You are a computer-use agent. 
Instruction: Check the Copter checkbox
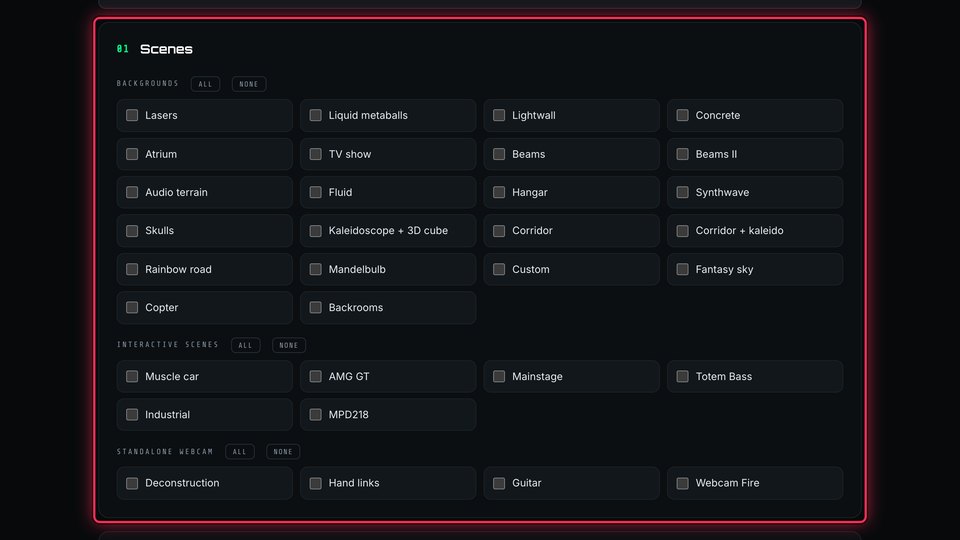pos(132,307)
